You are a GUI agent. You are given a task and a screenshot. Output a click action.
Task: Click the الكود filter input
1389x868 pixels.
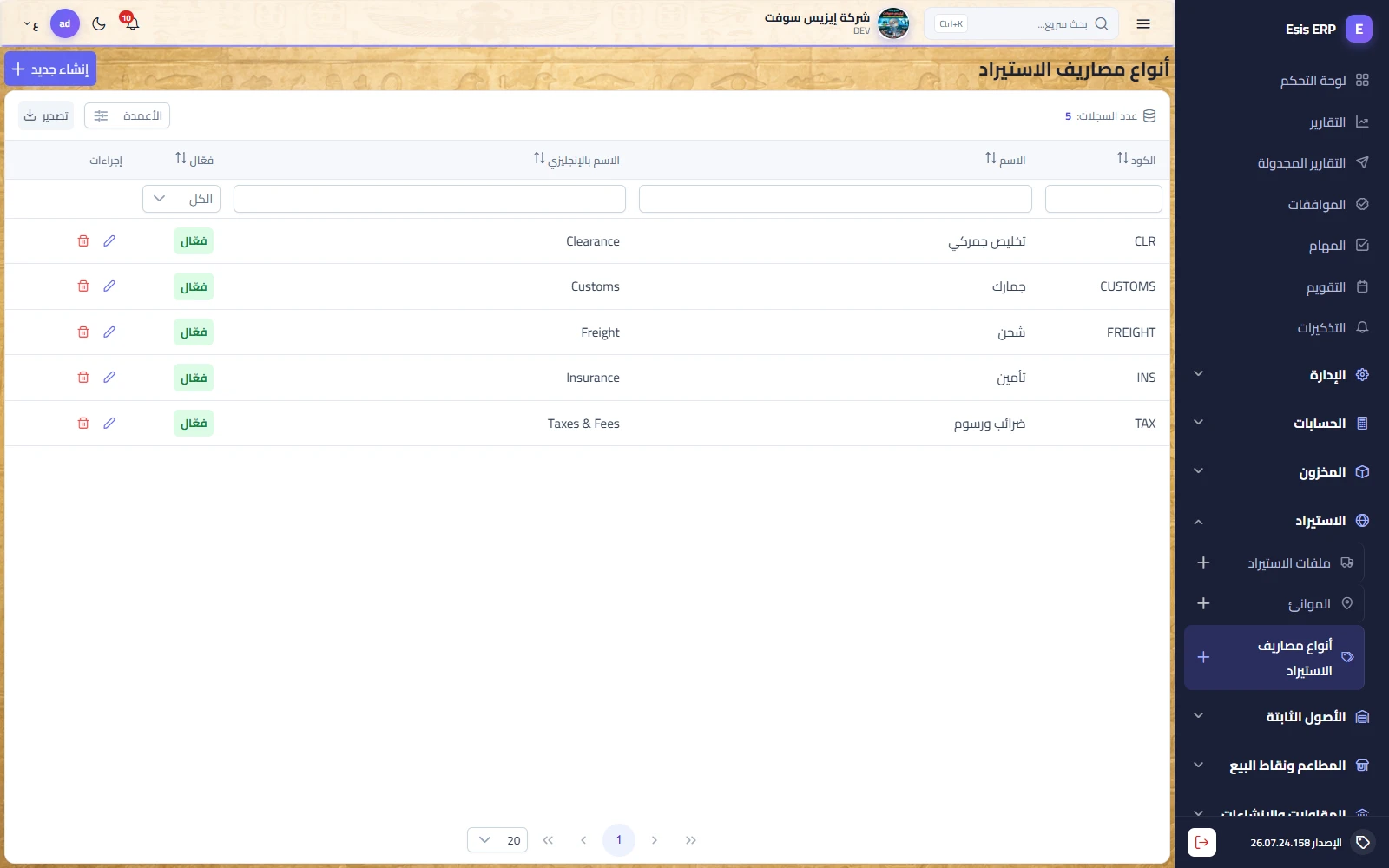point(1103,199)
